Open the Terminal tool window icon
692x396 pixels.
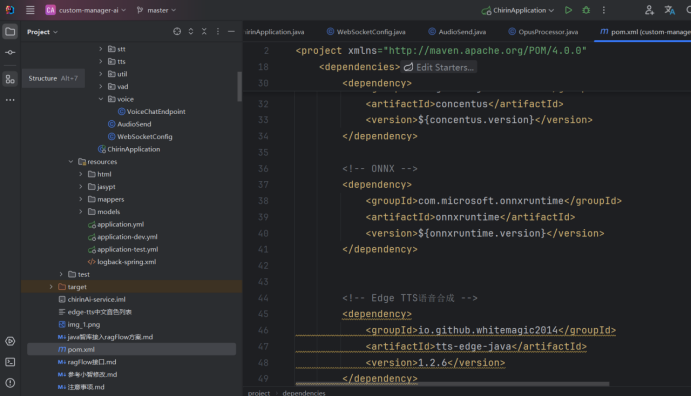click(x=10, y=362)
